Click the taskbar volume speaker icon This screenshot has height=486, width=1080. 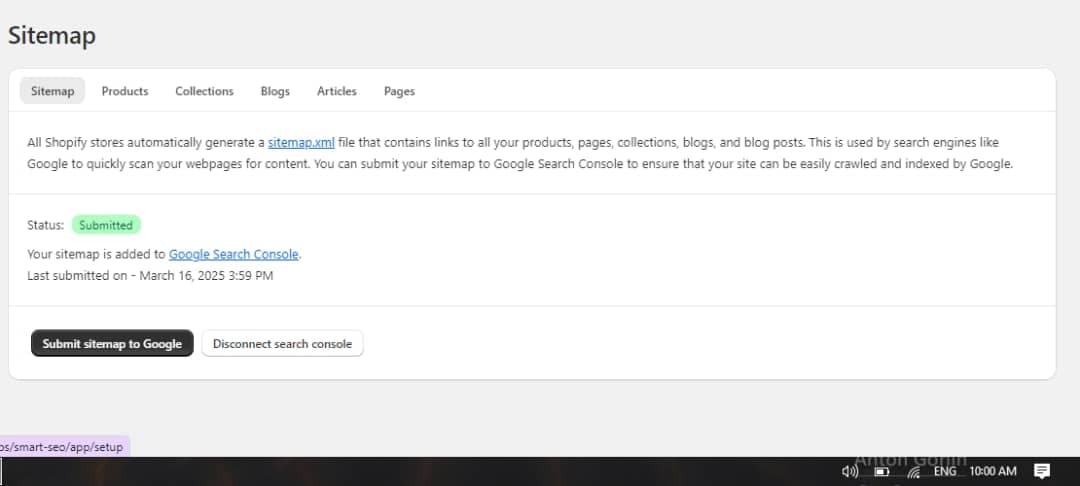click(x=850, y=472)
